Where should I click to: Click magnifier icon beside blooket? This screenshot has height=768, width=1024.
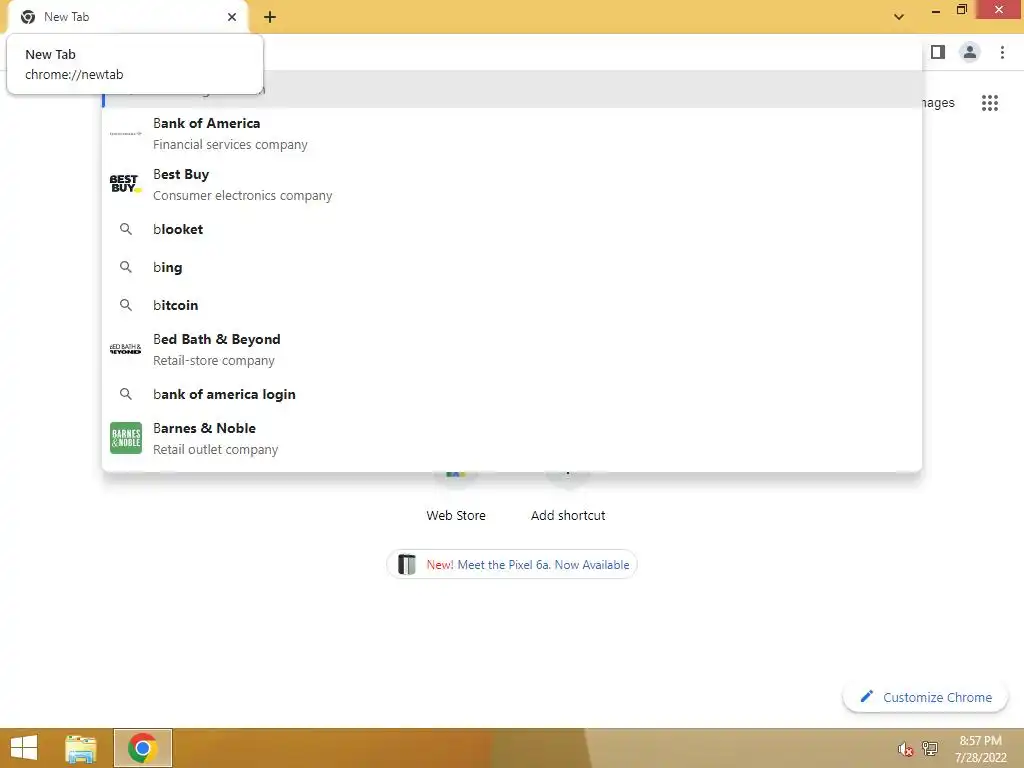[126, 229]
